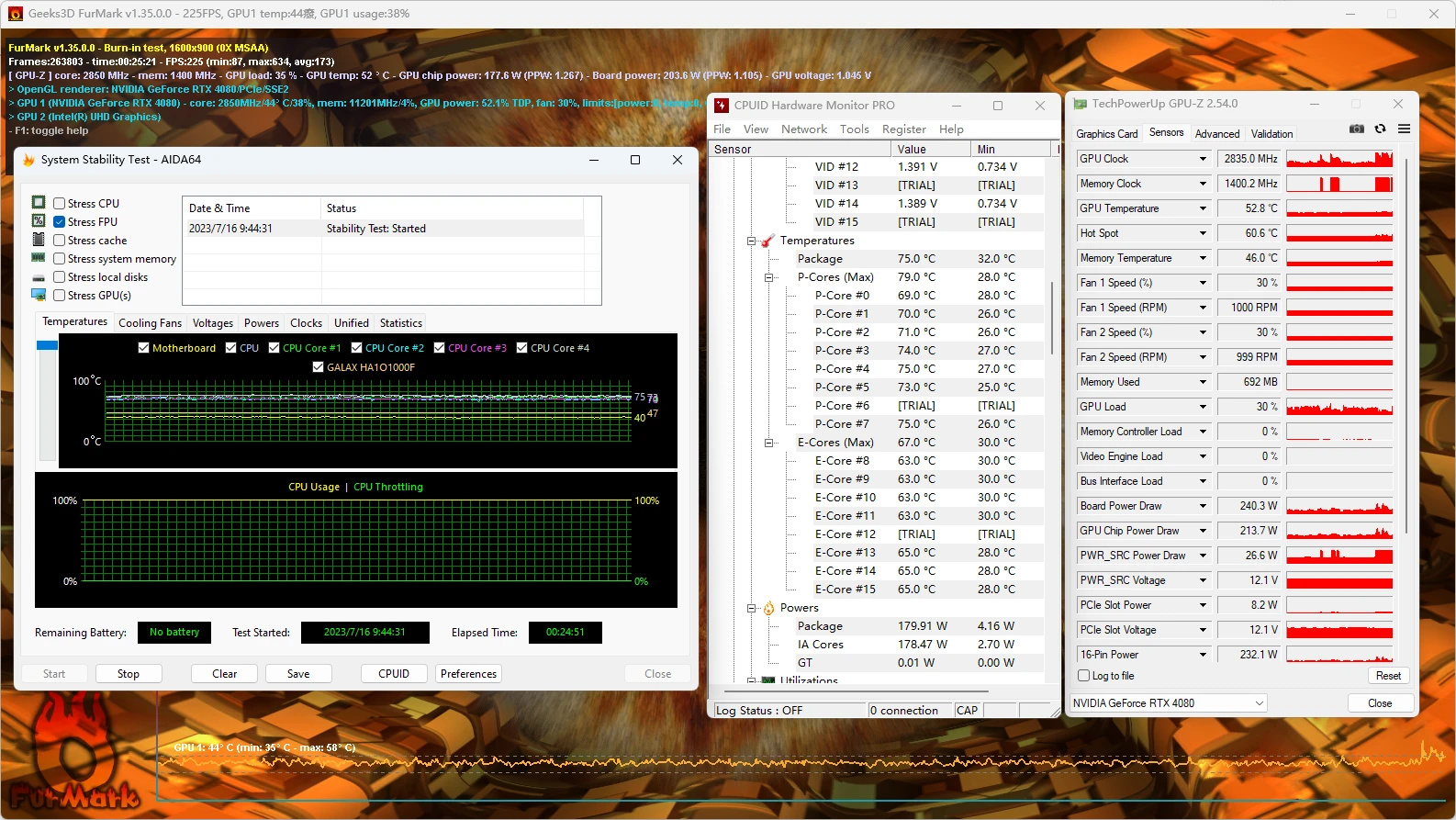The width and height of the screenshot is (1456, 820).
Task: Open the Tools menu in HWMonitor
Action: 854,129
